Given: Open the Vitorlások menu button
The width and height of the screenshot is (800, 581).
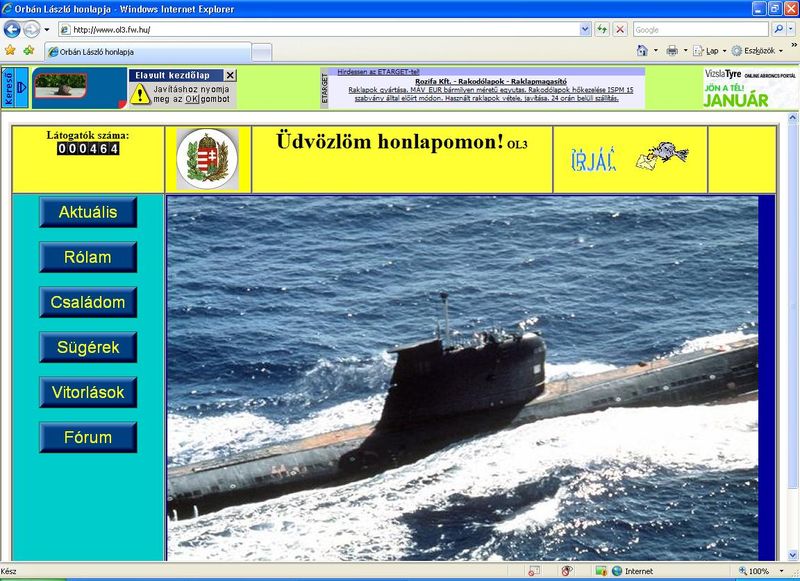Looking at the screenshot, I should coord(88,392).
